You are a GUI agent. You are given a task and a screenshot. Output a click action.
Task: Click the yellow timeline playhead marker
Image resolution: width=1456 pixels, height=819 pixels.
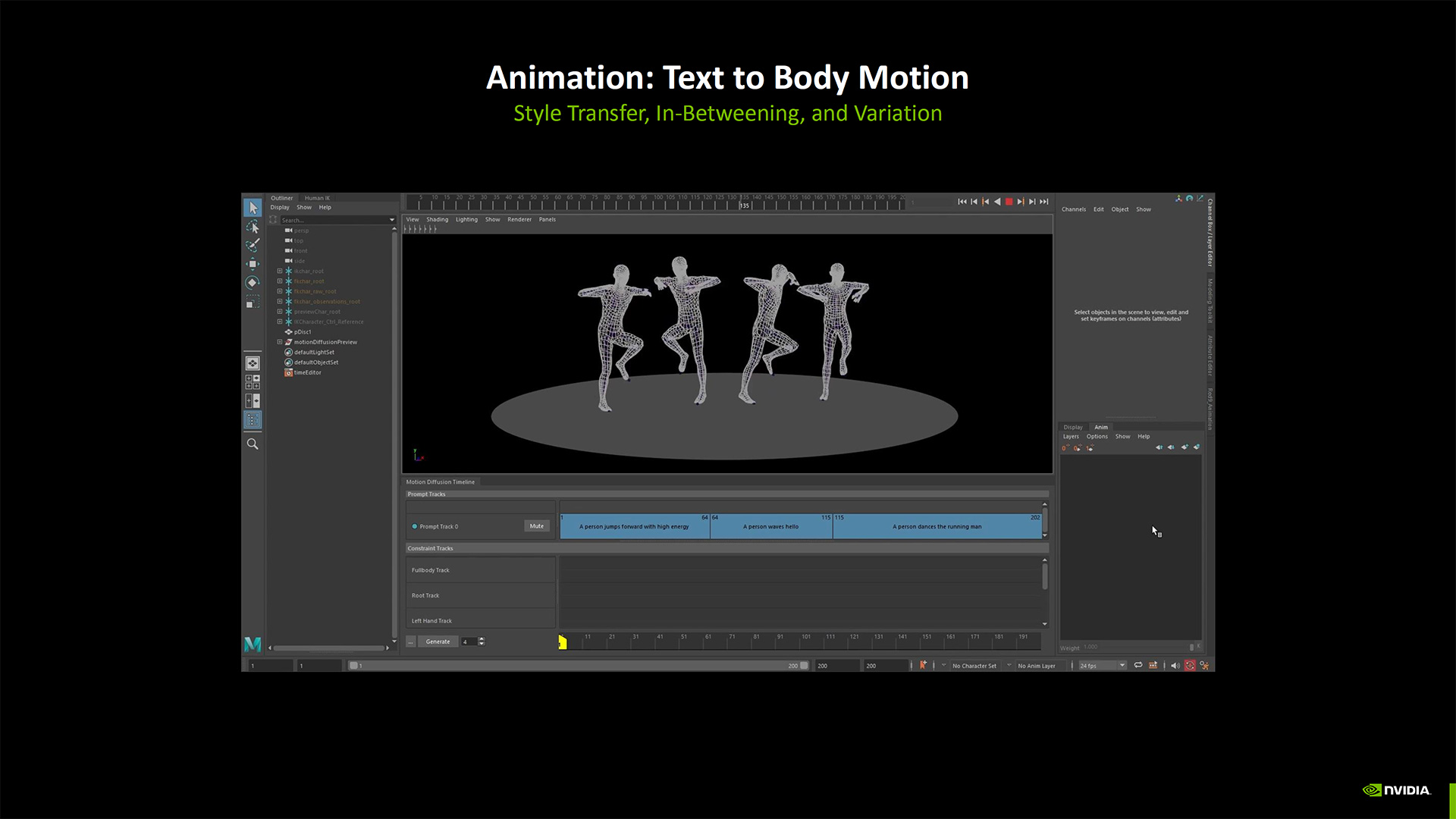pyautogui.click(x=563, y=642)
